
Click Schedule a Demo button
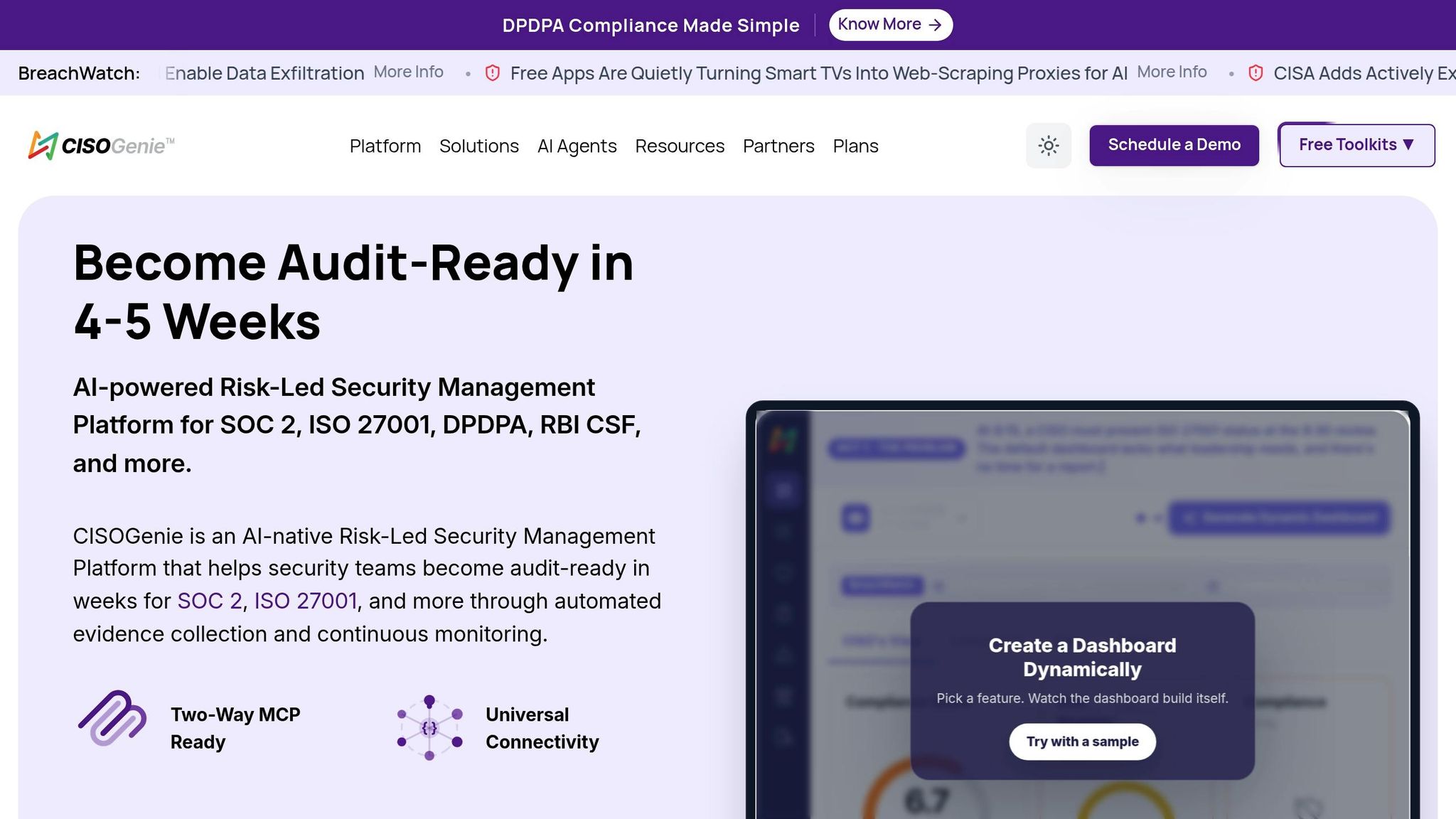tap(1174, 145)
